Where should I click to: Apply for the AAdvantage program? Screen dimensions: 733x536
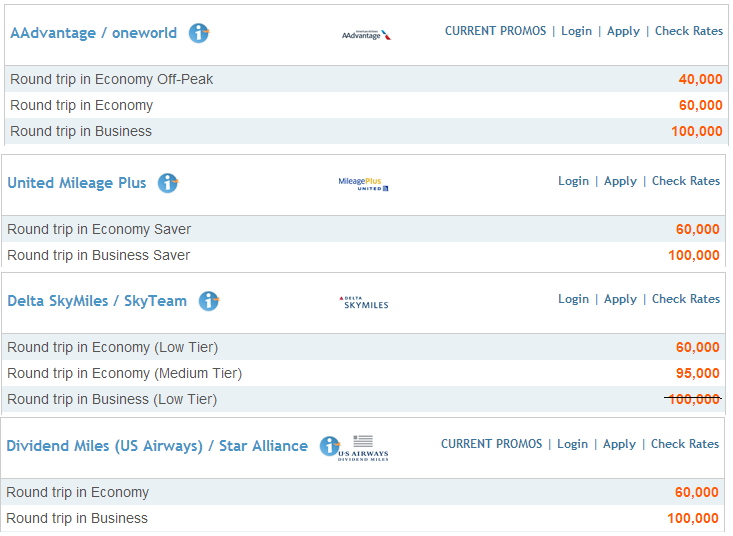click(x=623, y=31)
